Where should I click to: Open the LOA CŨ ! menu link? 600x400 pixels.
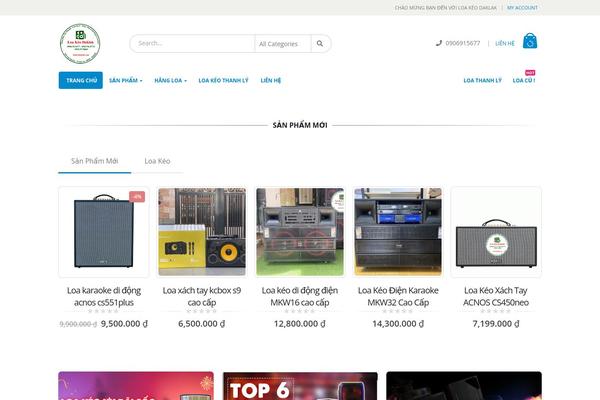point(524,80)
